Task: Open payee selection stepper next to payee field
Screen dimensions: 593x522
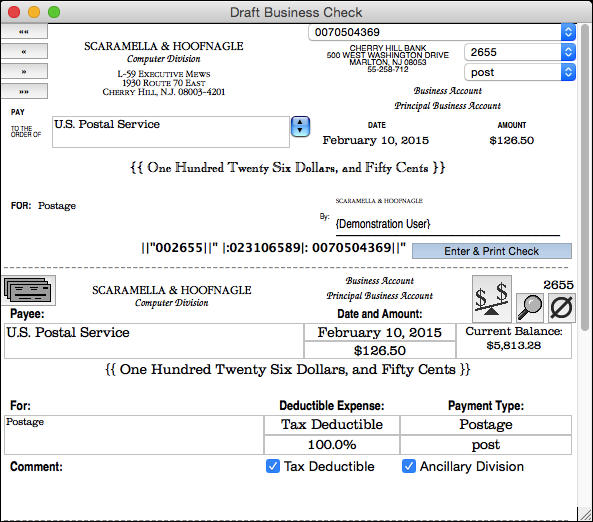Action: point(300,127)
